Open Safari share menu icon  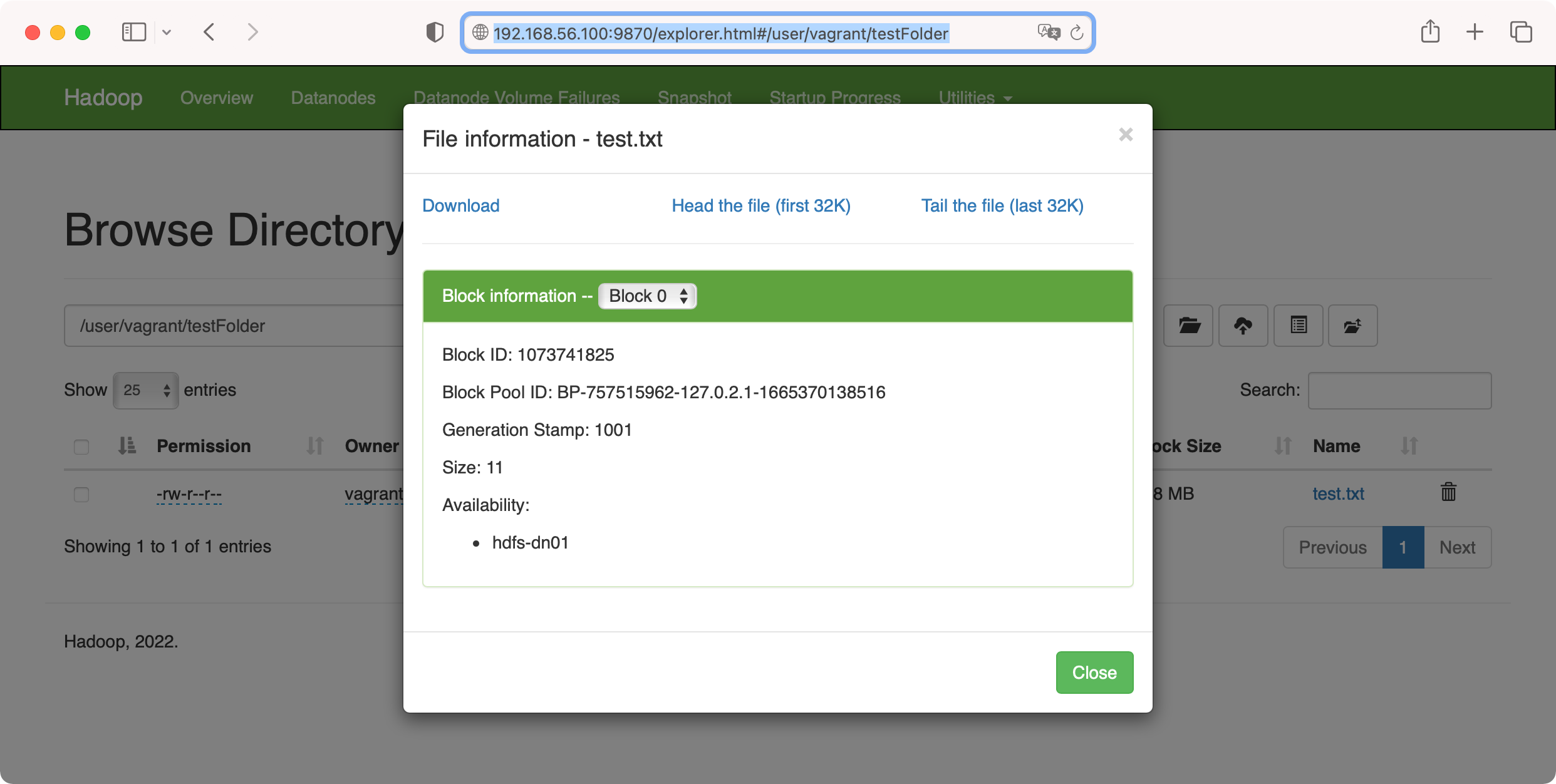coord(1430,32)
